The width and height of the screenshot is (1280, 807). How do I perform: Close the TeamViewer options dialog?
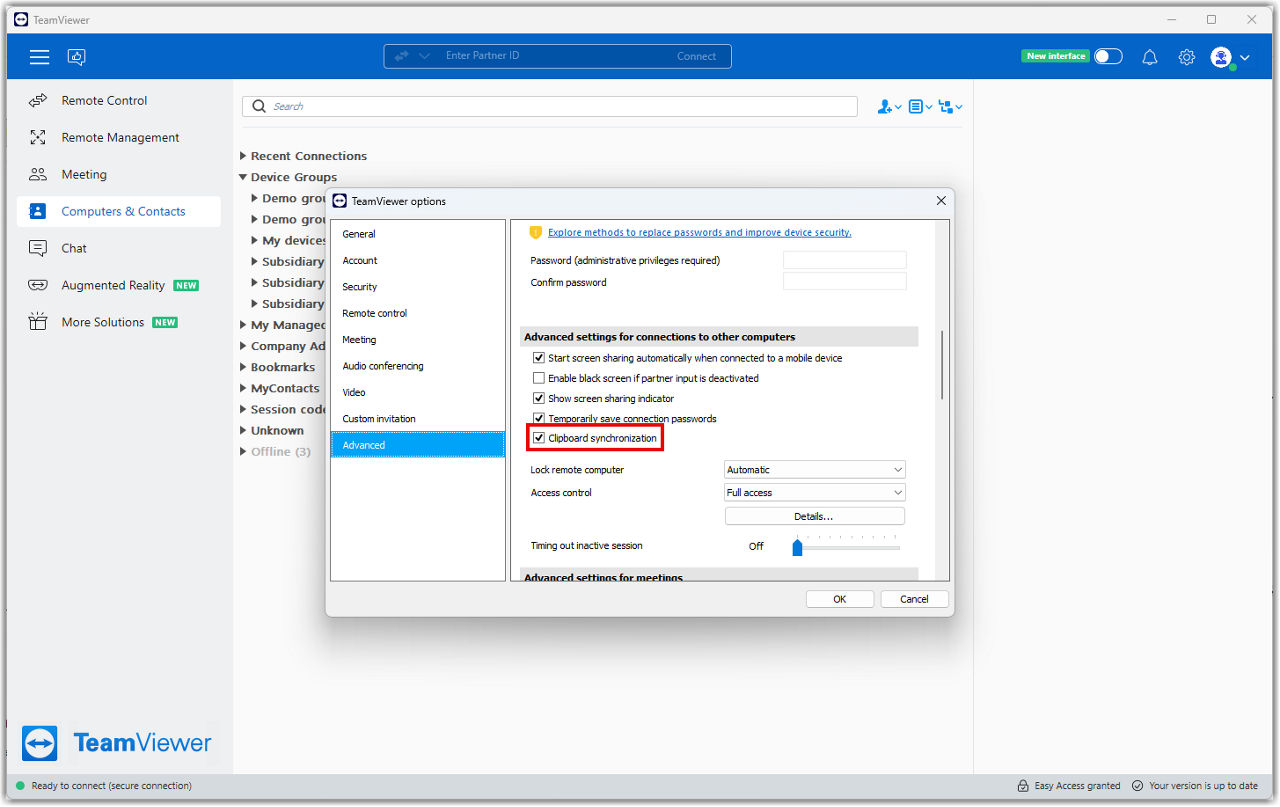(x=941, y=201)
